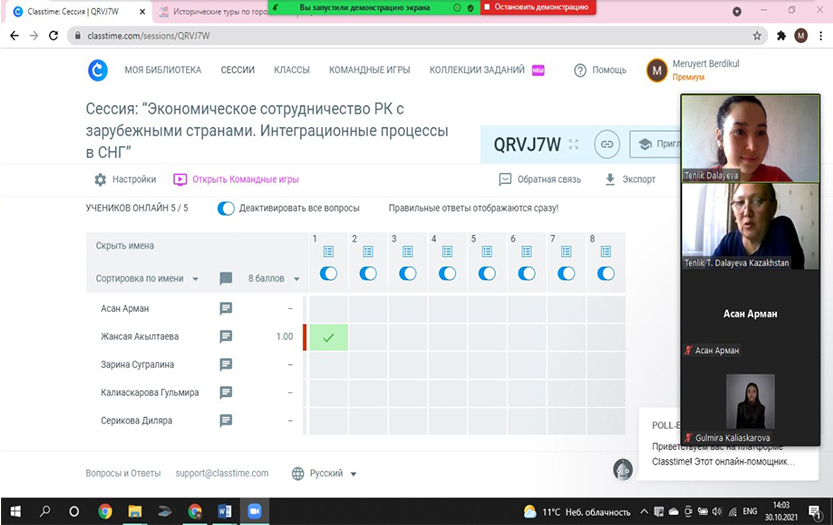Copy session link with chain icon

[605, 144]
